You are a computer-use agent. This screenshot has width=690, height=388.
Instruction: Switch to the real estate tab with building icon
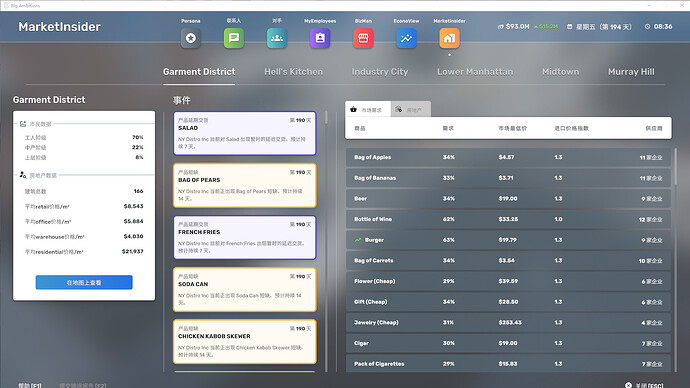pos(410,110)
